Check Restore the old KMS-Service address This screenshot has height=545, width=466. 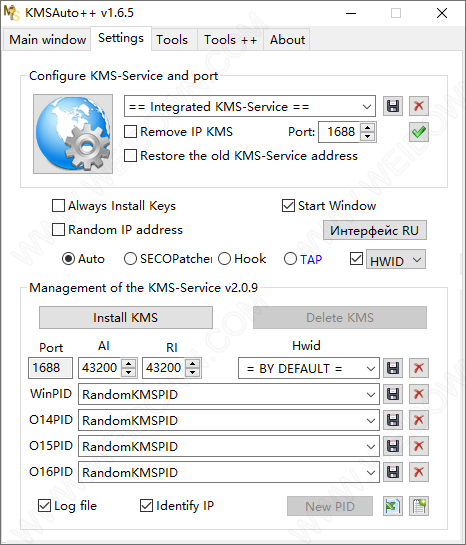130,156
